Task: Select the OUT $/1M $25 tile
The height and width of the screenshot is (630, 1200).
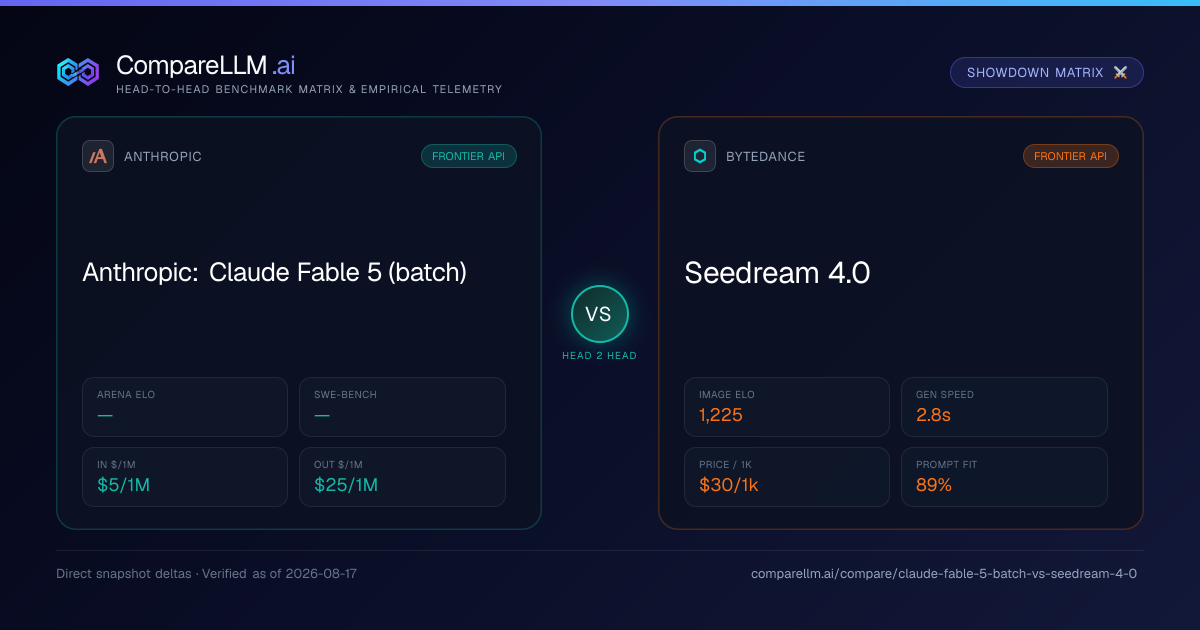Action: tap(402, 477)
